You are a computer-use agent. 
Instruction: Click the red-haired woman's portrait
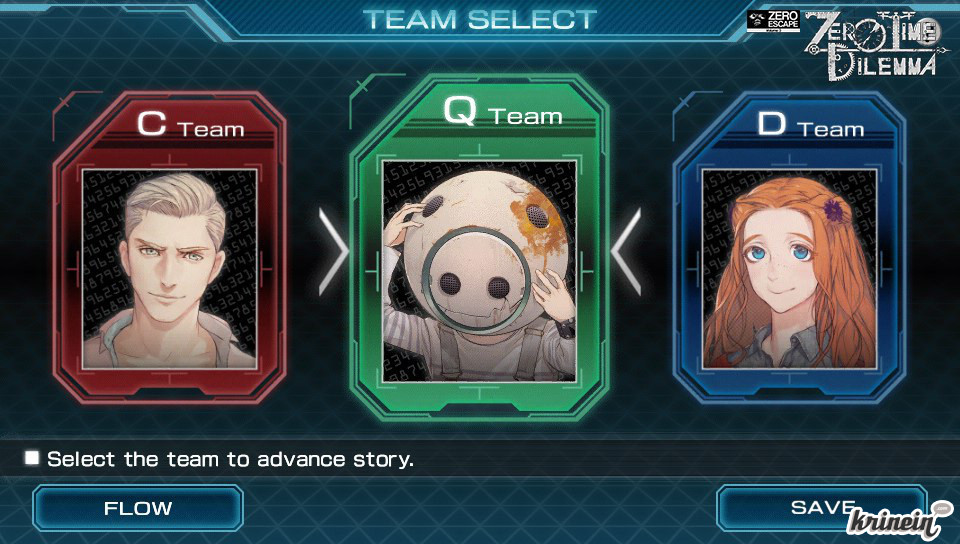click(x=789, y=269)
